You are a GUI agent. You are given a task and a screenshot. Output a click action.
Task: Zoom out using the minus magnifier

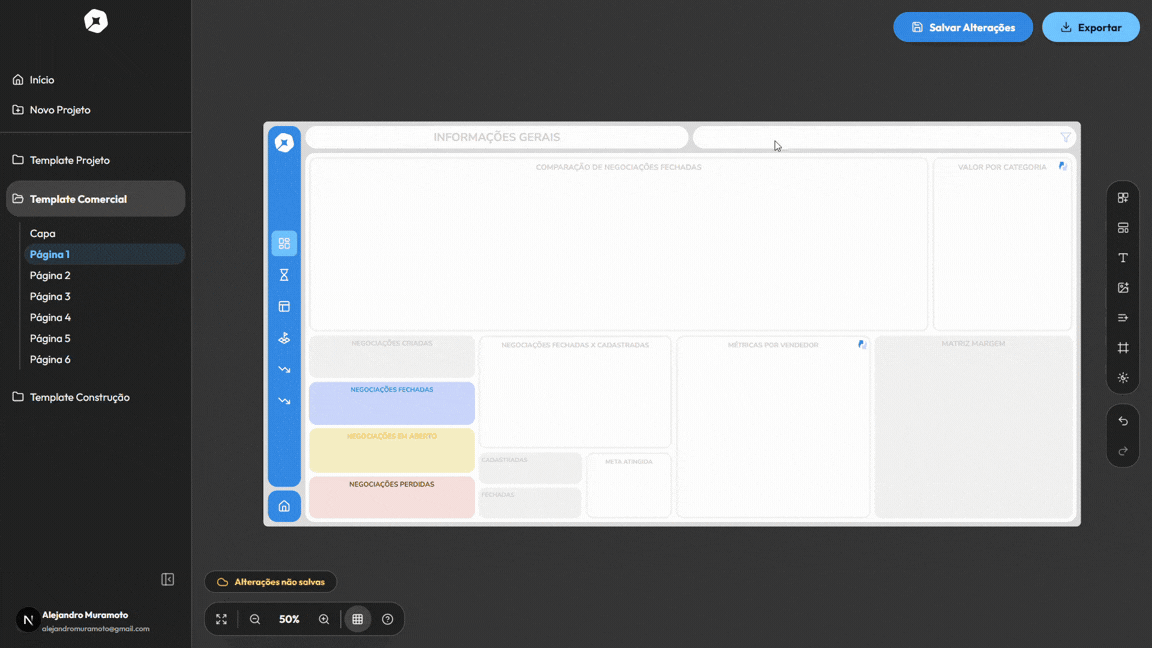tap(255, 619)
